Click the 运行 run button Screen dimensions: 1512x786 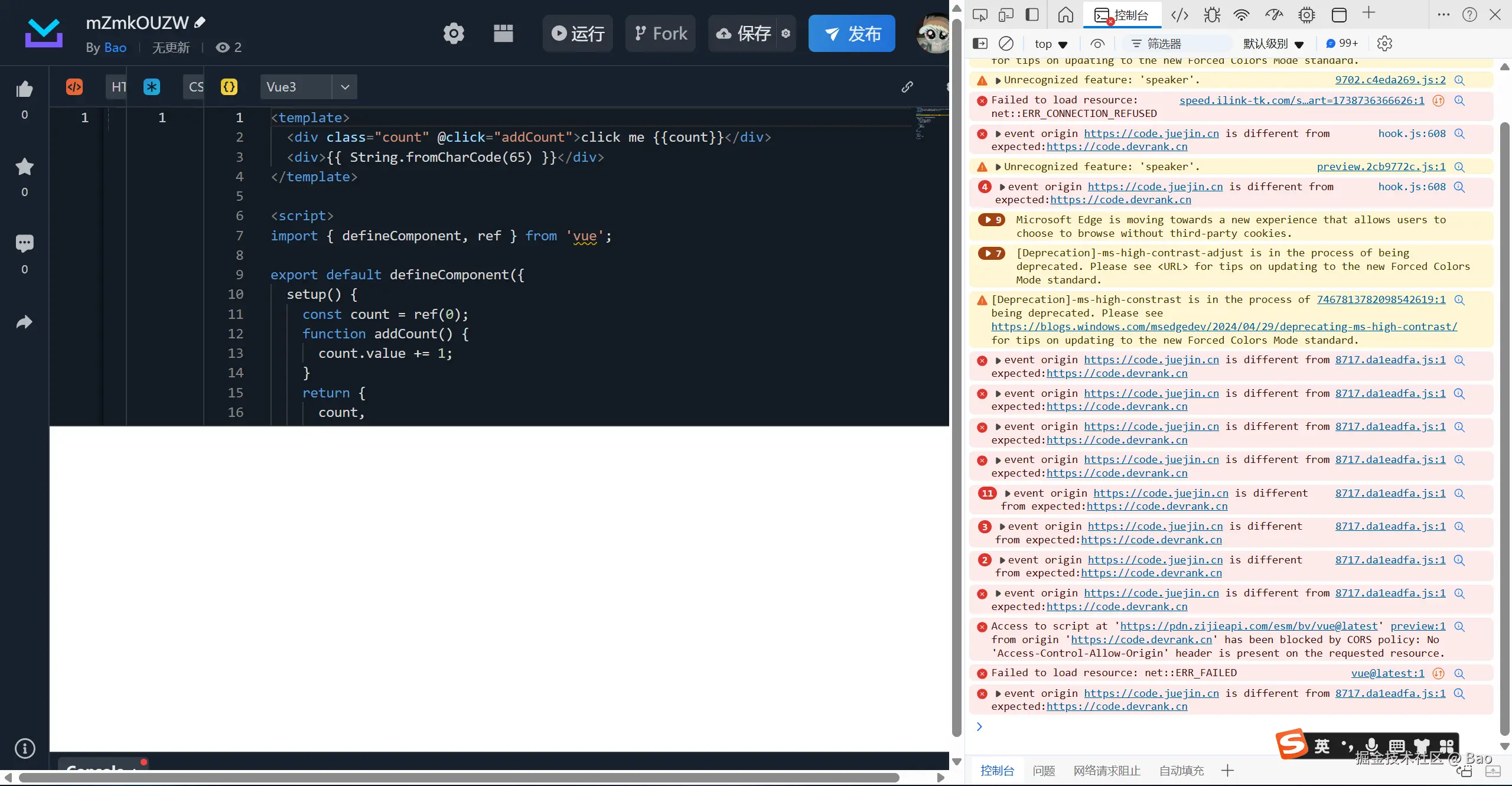point(578,34)
